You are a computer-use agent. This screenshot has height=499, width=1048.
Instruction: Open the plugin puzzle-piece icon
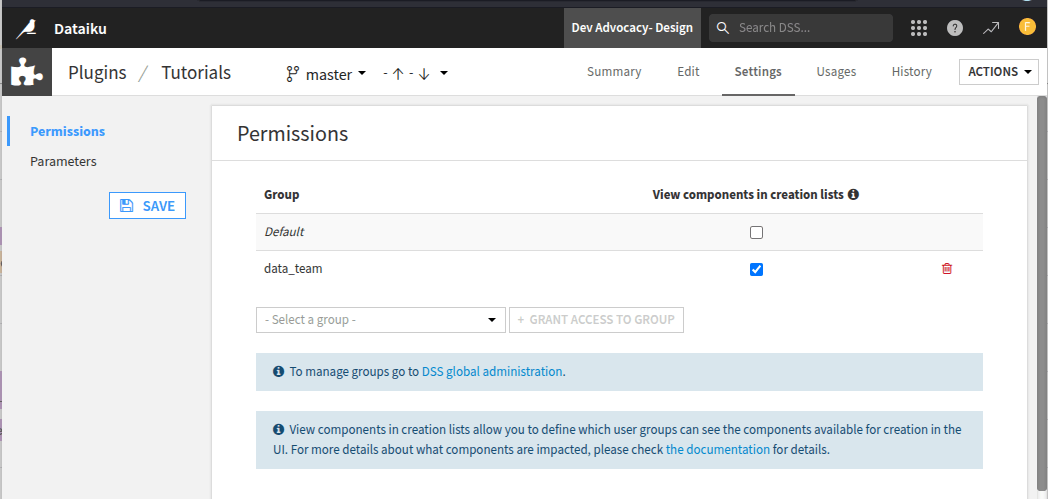[x=27, y=72]
